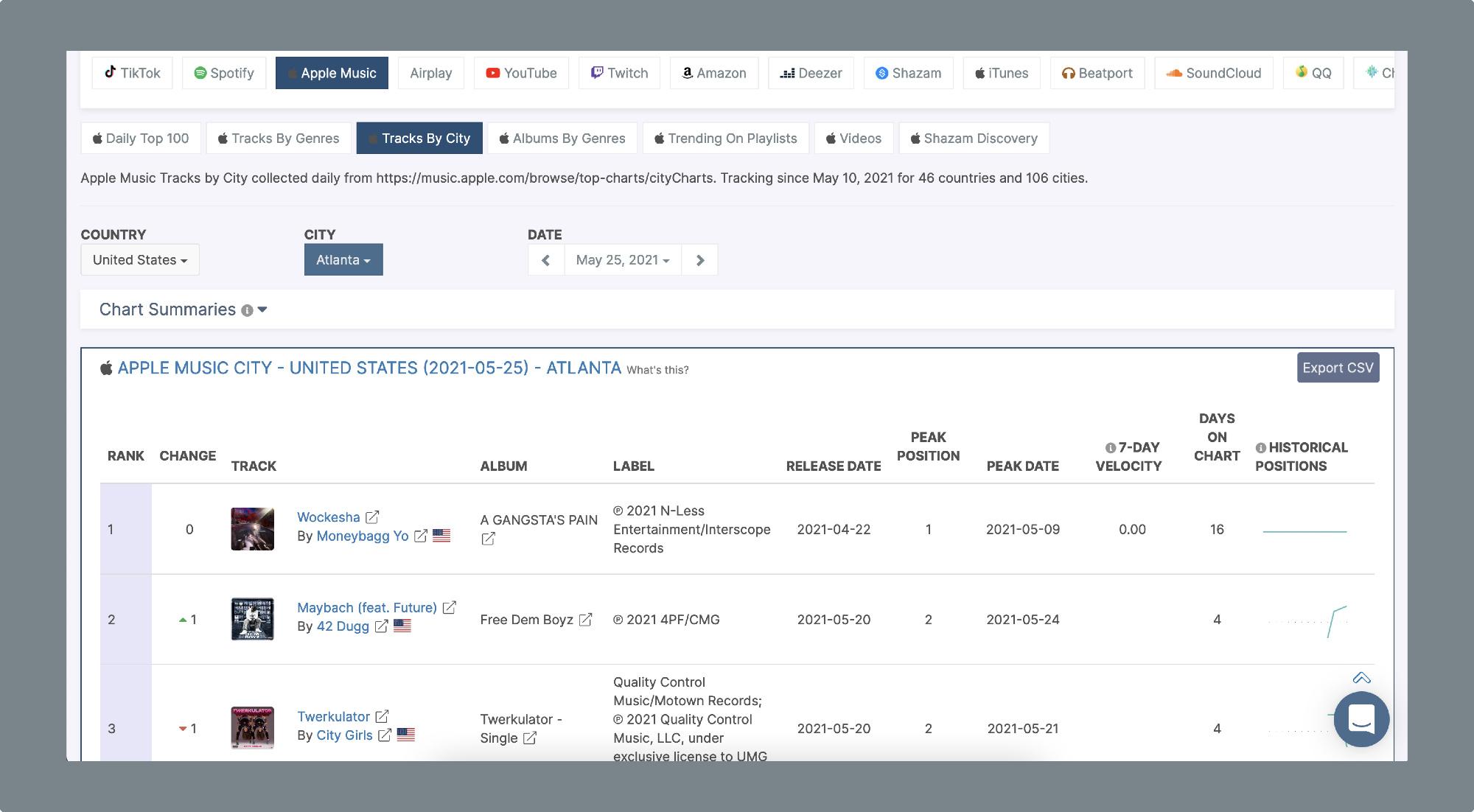The width and height of the screenshot is (1474, 812).
Task: Open the YouTube platform tab
Action: [521, 73]
